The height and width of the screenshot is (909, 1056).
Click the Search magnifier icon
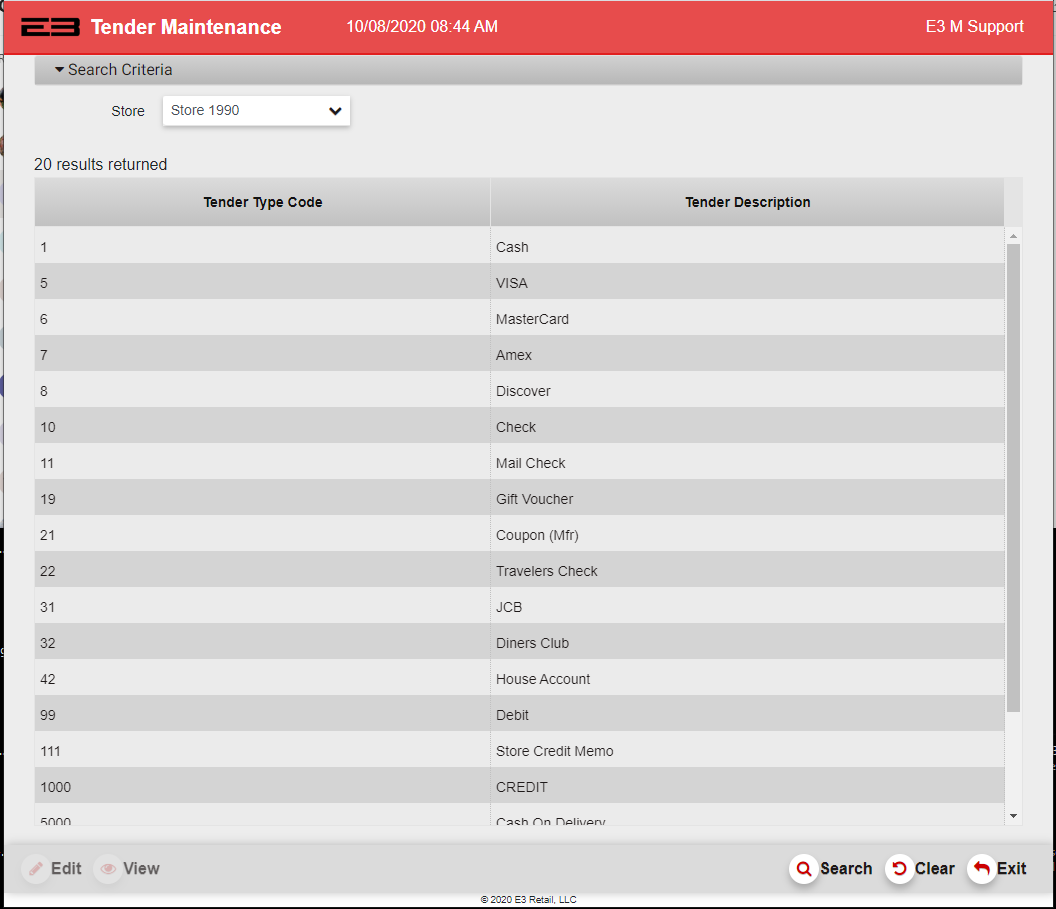tap(803, 869)
